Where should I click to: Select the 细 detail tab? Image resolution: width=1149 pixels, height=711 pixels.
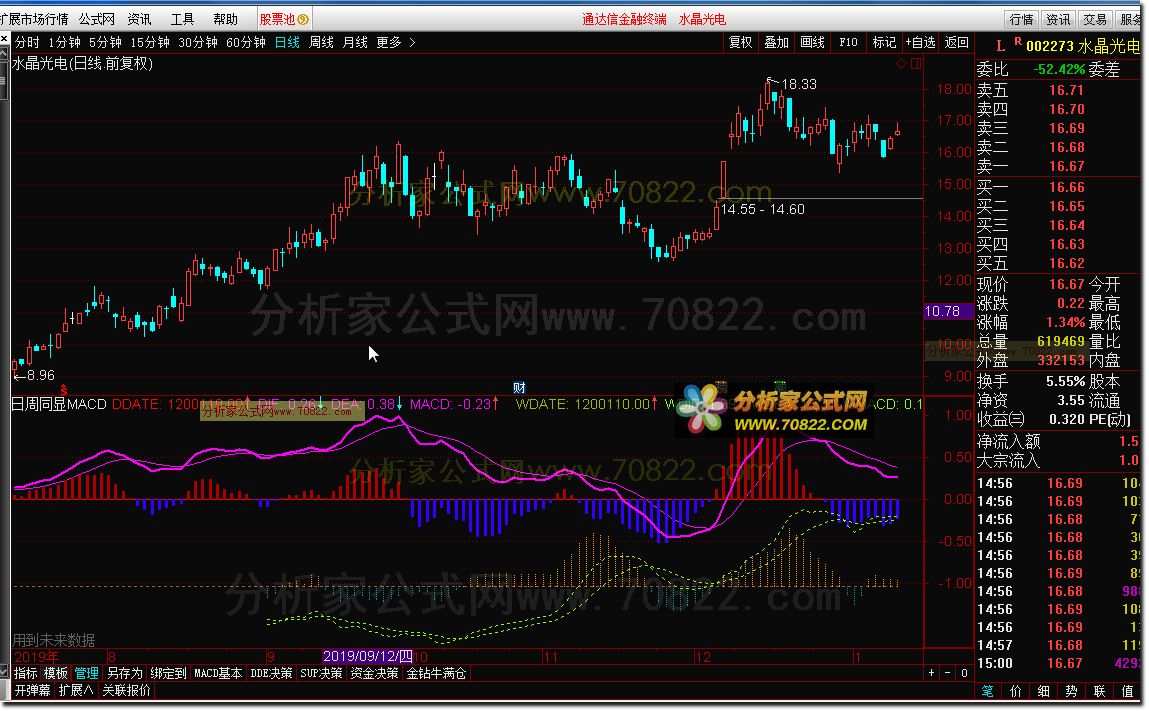1043,691
